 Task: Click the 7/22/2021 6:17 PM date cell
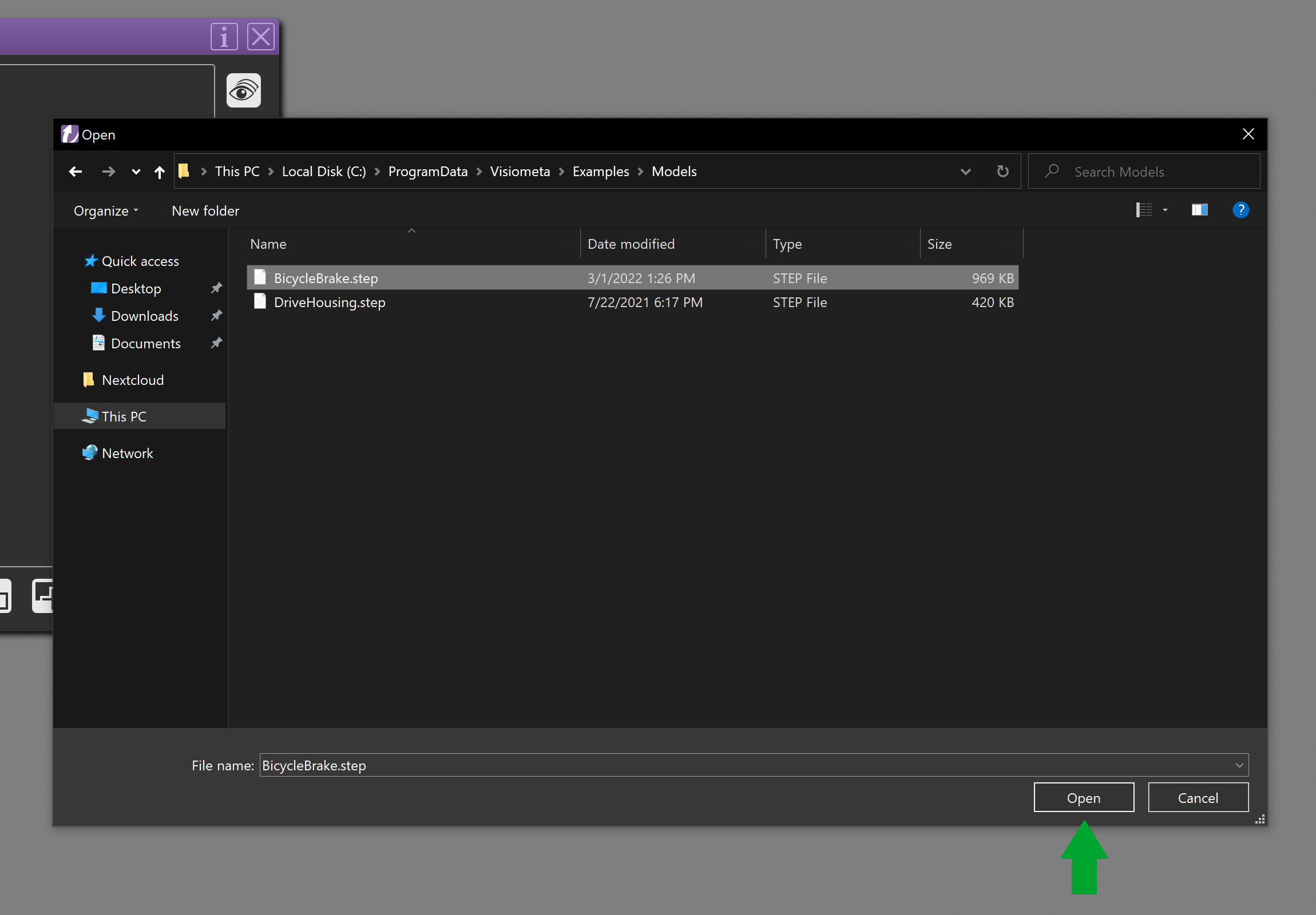point(645,303)
